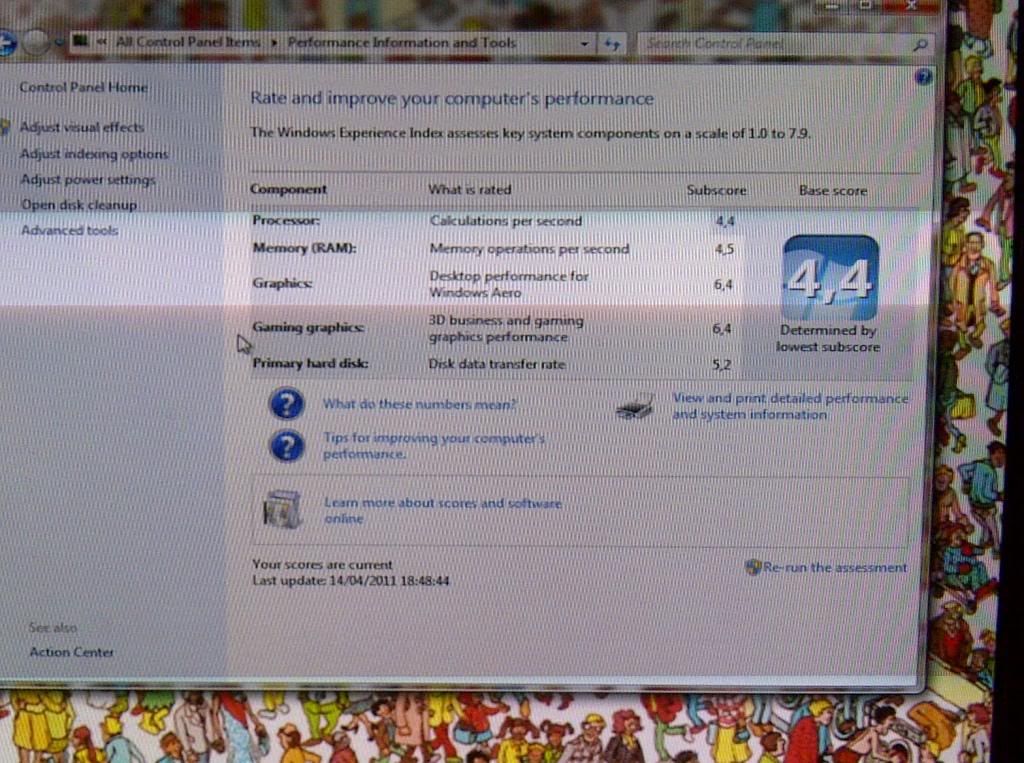Open Adjust visual effects
Viewport: 1024px width, 763px height.
click(x=82, y=127)
